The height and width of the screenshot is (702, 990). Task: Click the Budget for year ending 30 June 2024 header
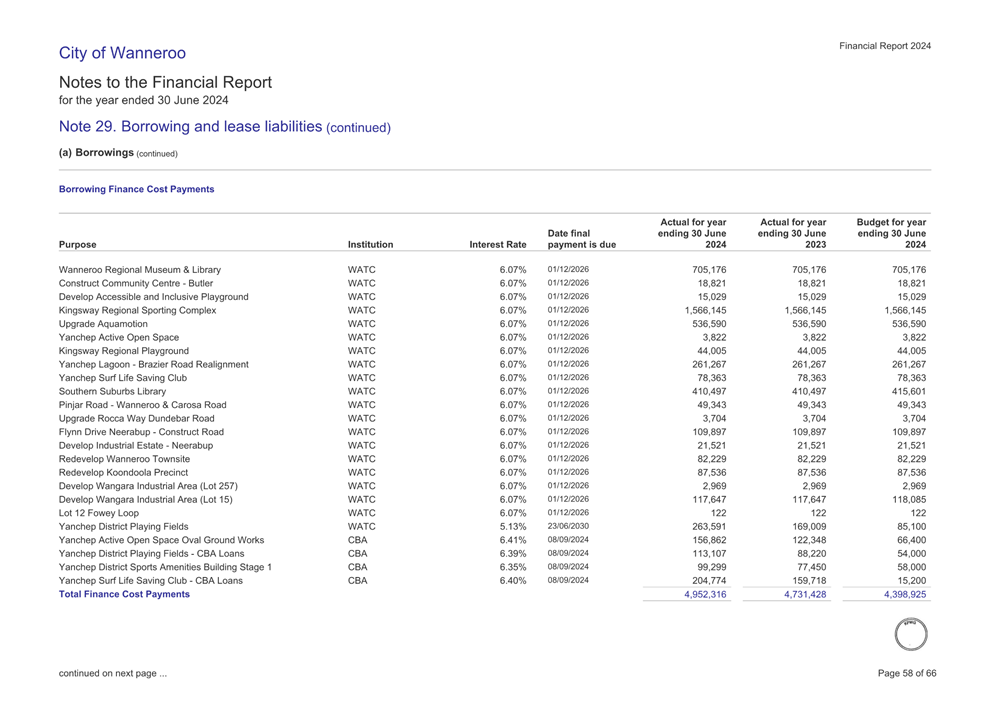[x=887, y=233]
